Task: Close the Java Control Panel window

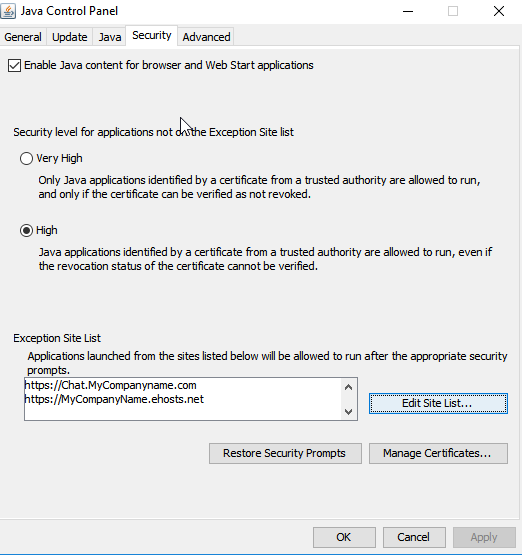Action: (x=499, y=11)
